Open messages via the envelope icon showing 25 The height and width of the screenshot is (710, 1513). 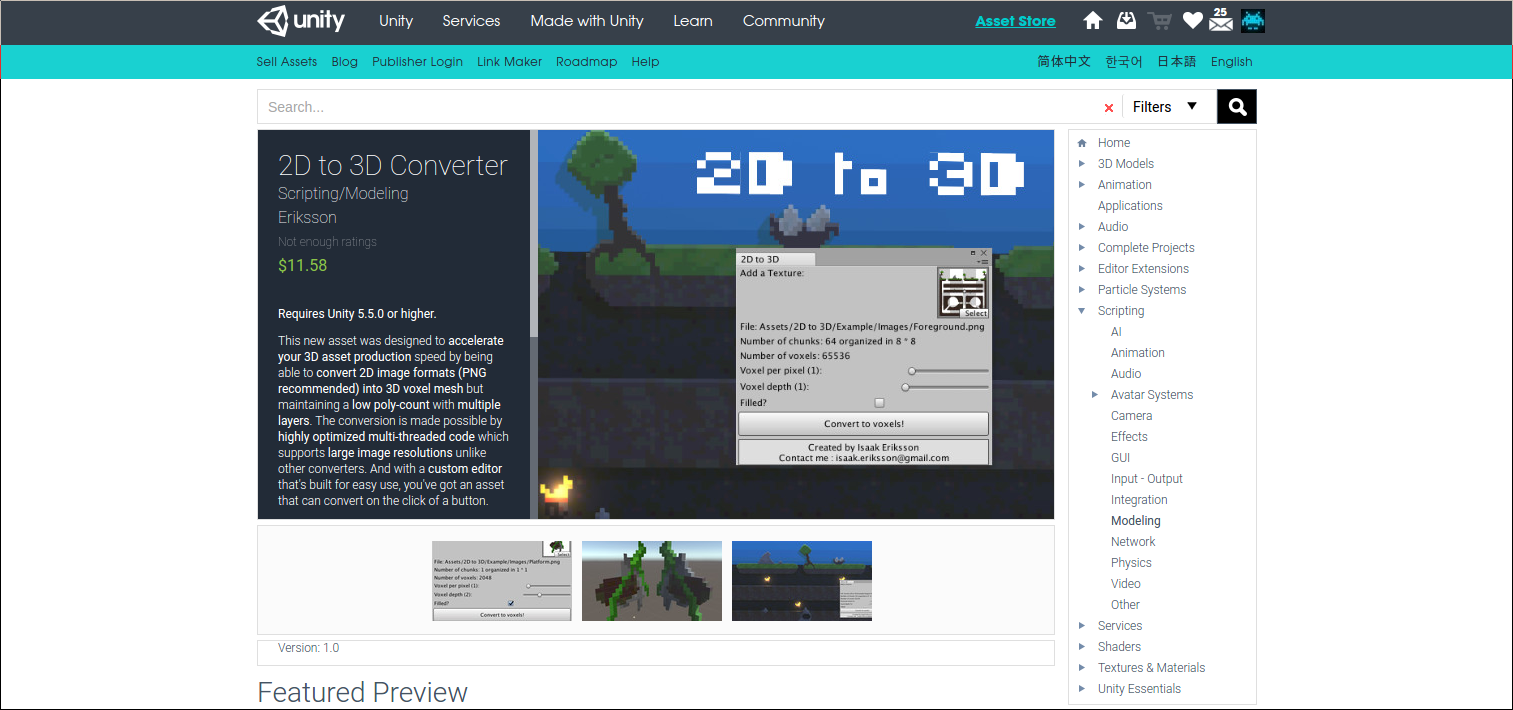click(x=1220, y=20)
